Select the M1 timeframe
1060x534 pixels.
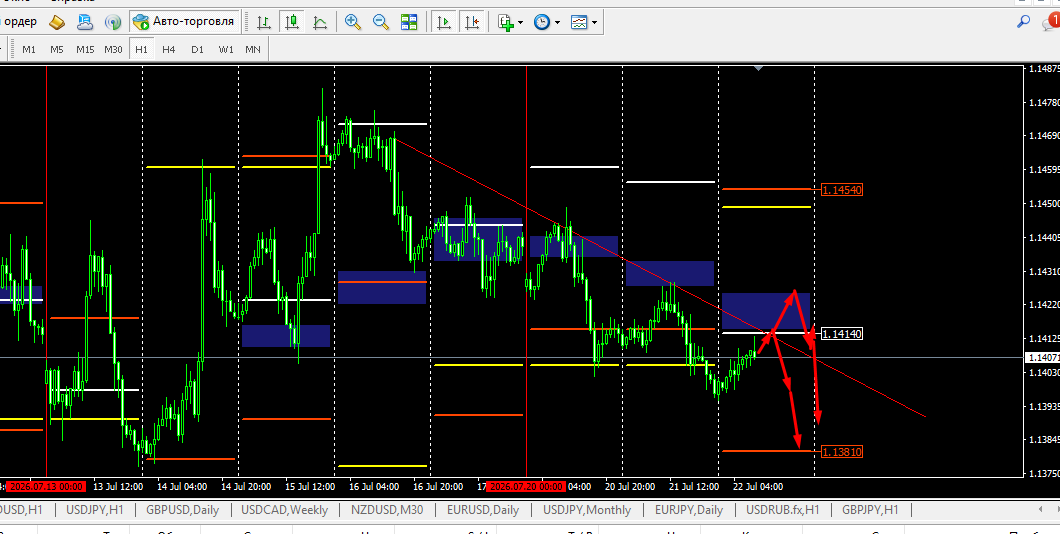pos(29,49)
